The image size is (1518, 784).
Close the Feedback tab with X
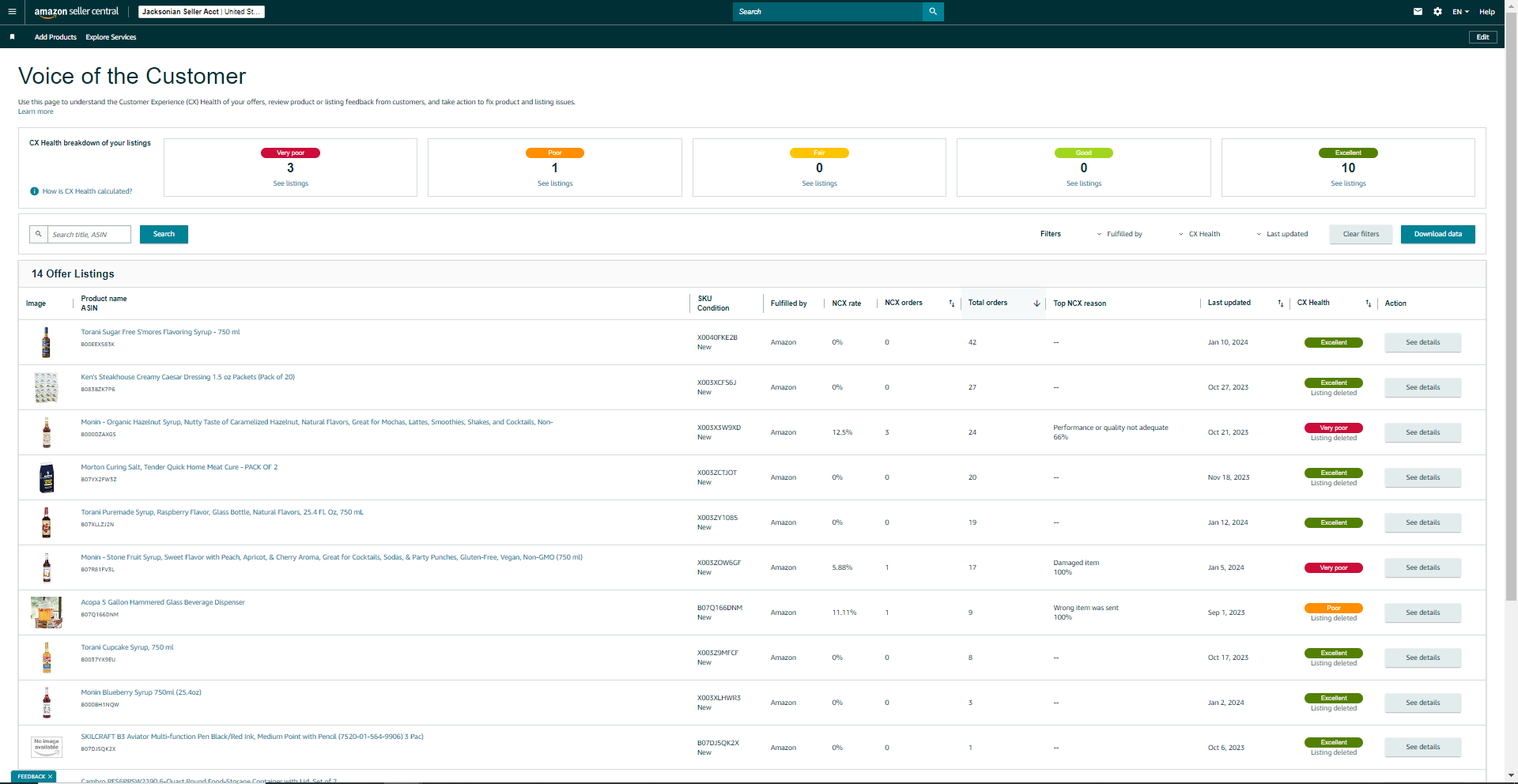click(x=50, y=777)
